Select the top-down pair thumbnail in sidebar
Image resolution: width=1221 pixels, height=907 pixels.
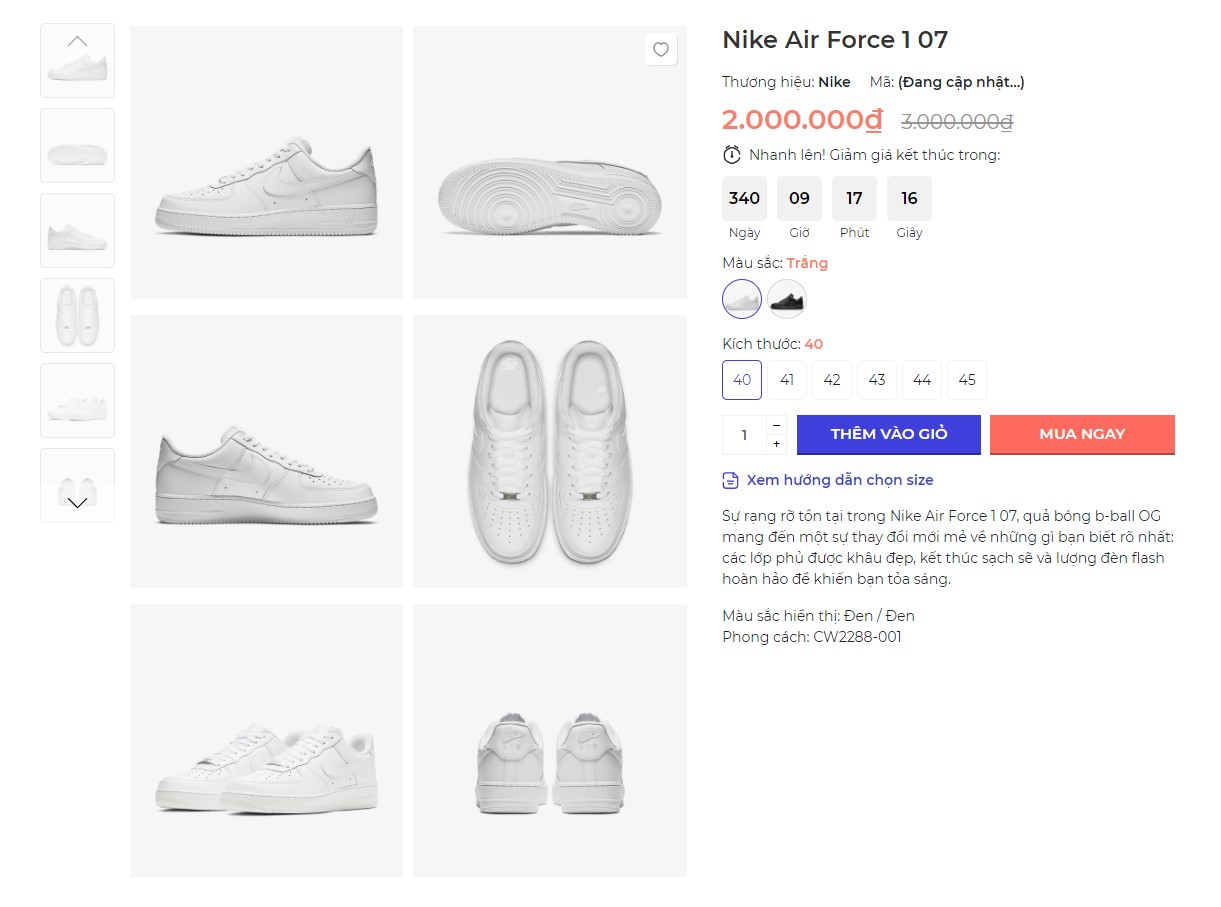[77, 316]
